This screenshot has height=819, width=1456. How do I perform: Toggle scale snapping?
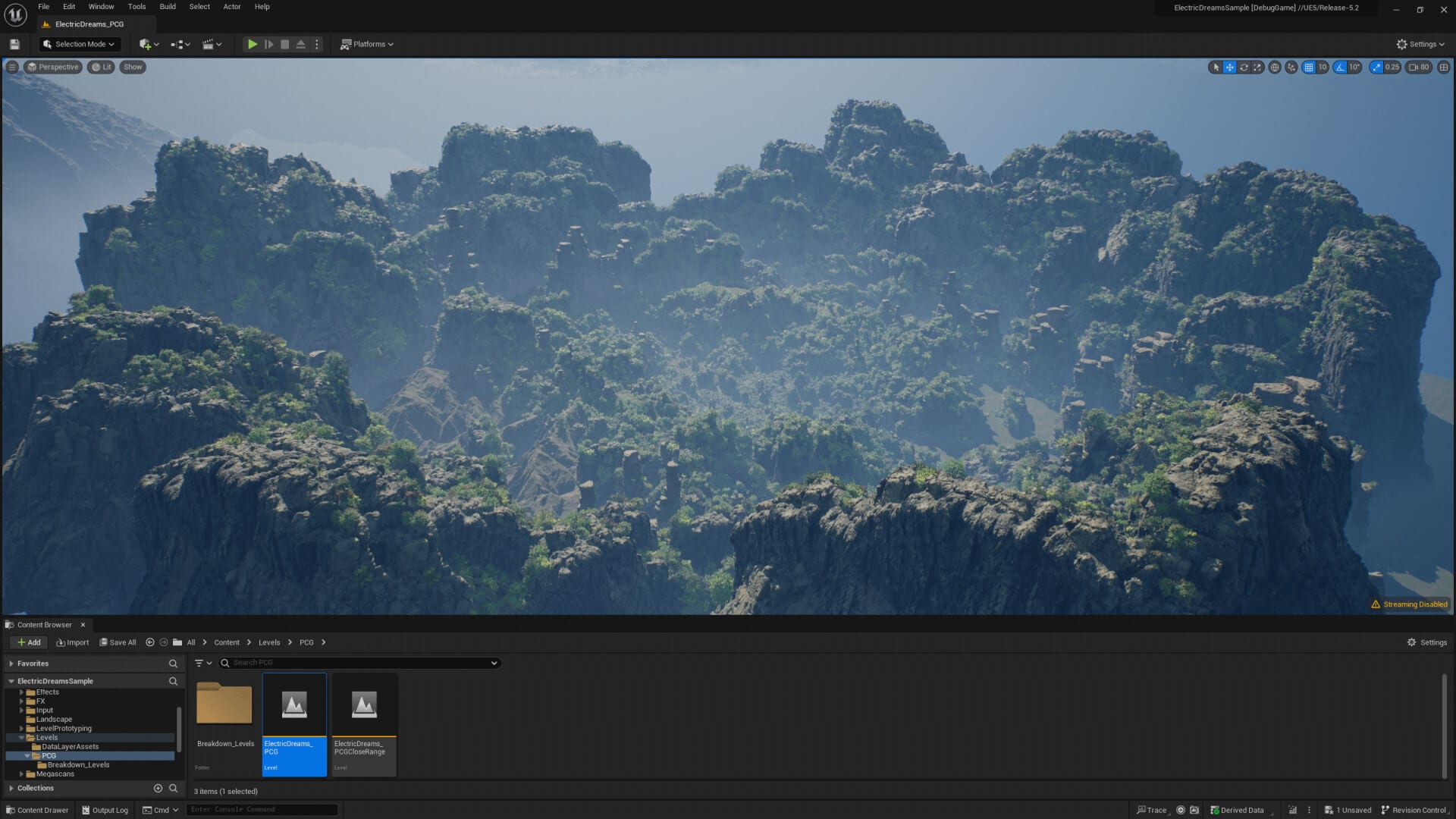point(1376,67)
